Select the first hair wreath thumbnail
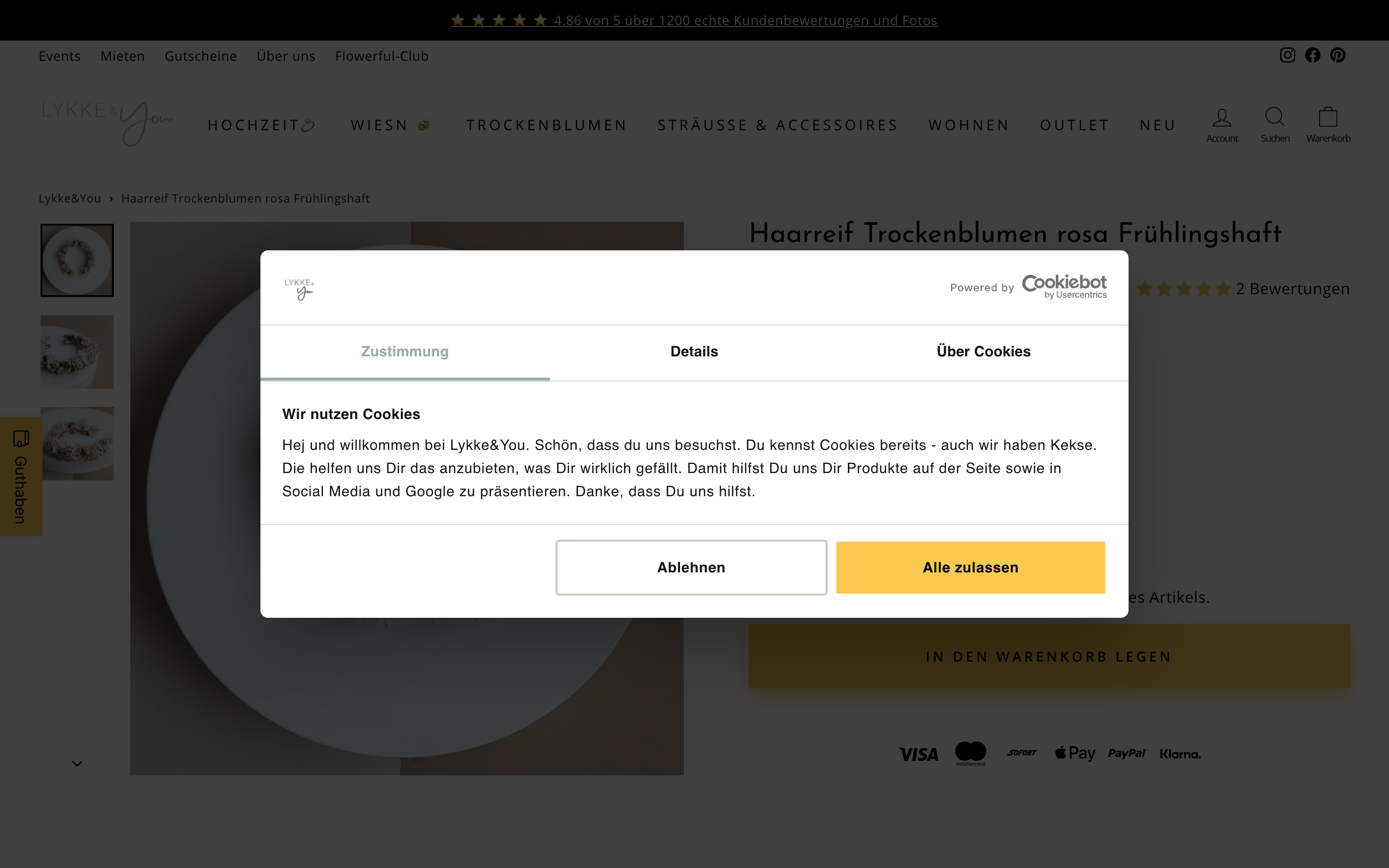Screen dimensions: 1389x868 coord(77,260)
